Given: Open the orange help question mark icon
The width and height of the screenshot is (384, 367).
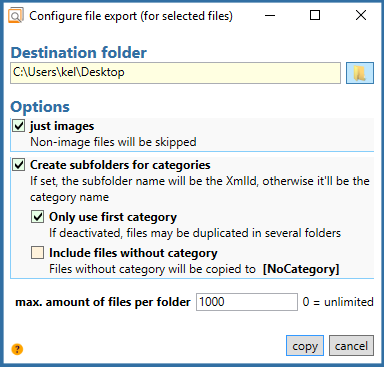Looking at the screenshot, I should 17,349.
